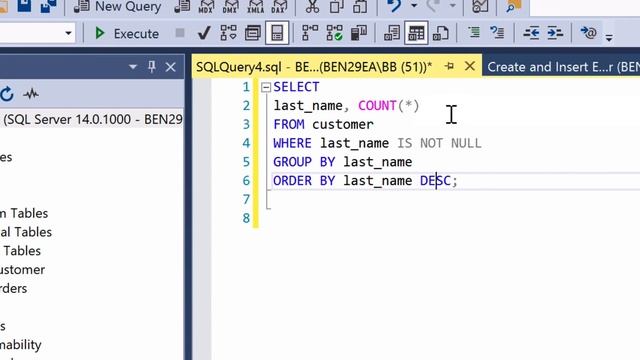Click the Save file icon

click(x=24, y=6)
